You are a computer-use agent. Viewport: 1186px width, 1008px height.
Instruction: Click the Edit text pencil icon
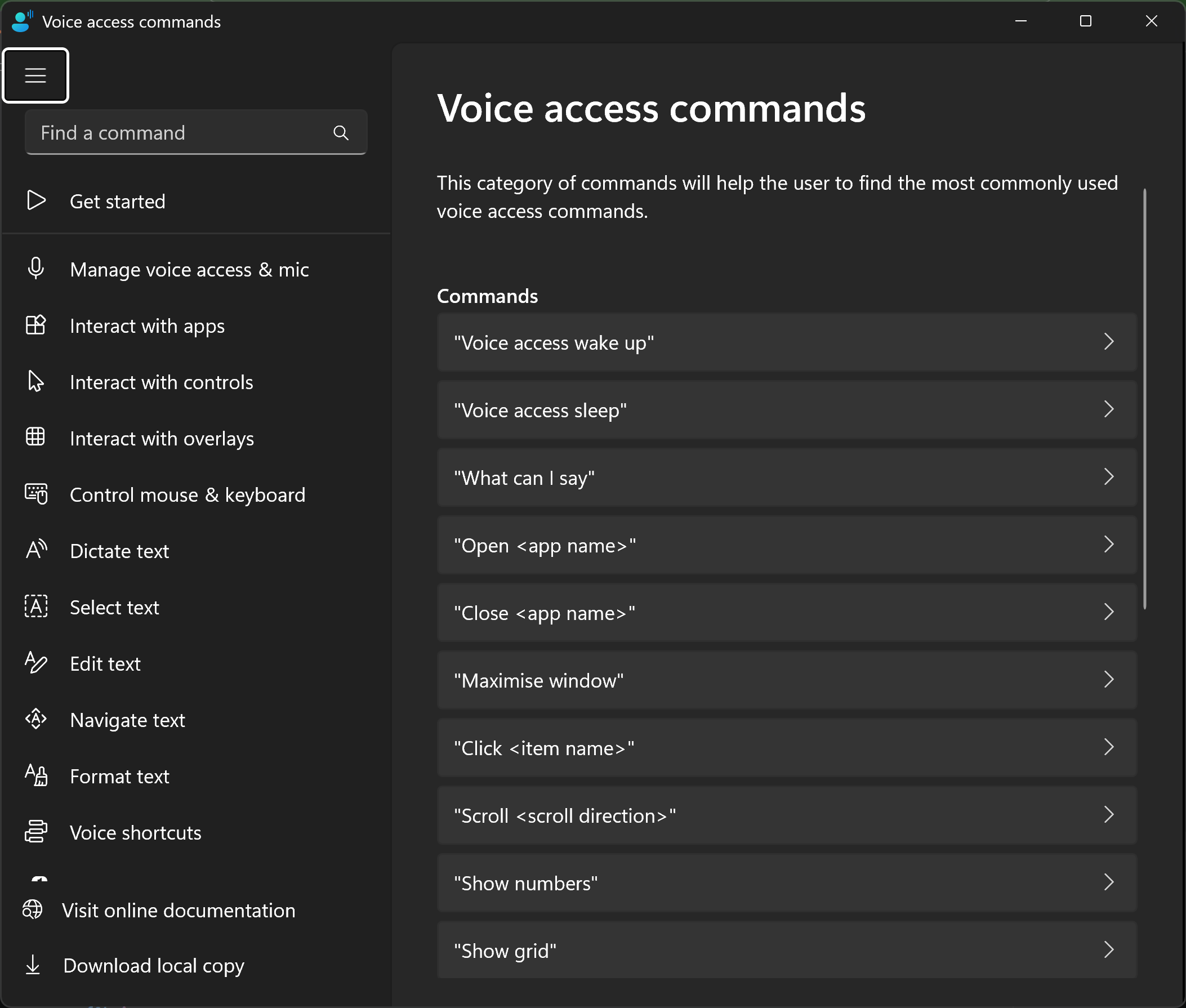click(x=35, y=663)
